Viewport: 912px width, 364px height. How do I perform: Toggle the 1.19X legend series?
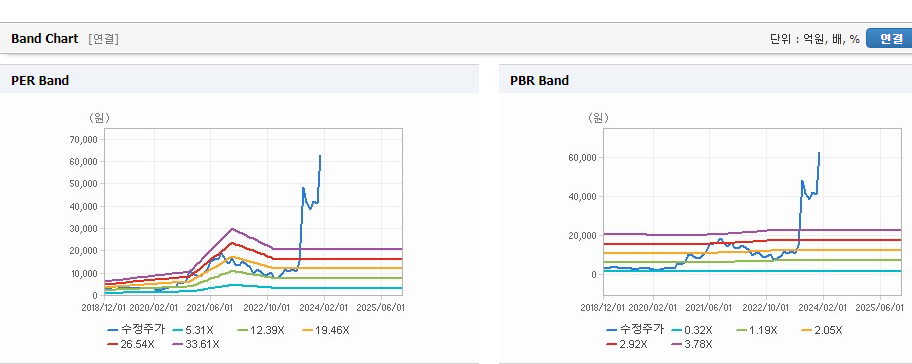click(x=756, y=330)
